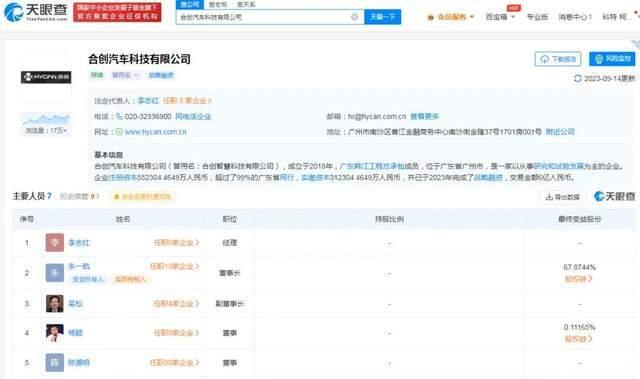Viewport: 640px width, 379px height.
Task: Click the blue search button beside search box
Action: (x=382, y=17)
